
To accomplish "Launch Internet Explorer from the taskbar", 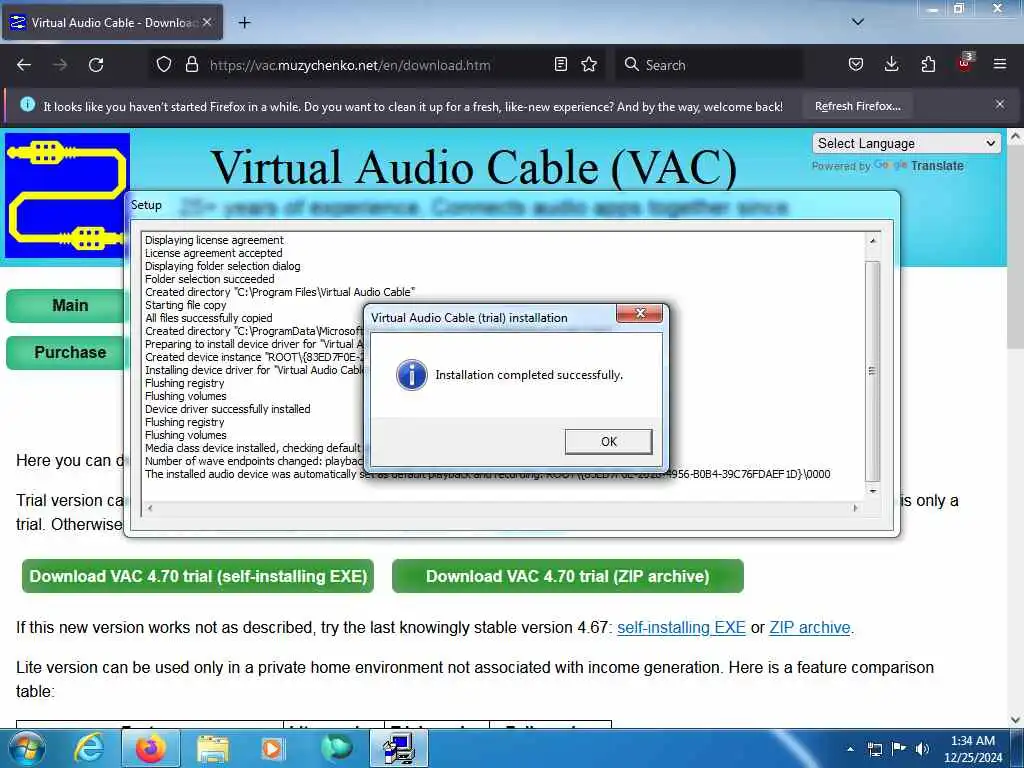I will [89, 748].
